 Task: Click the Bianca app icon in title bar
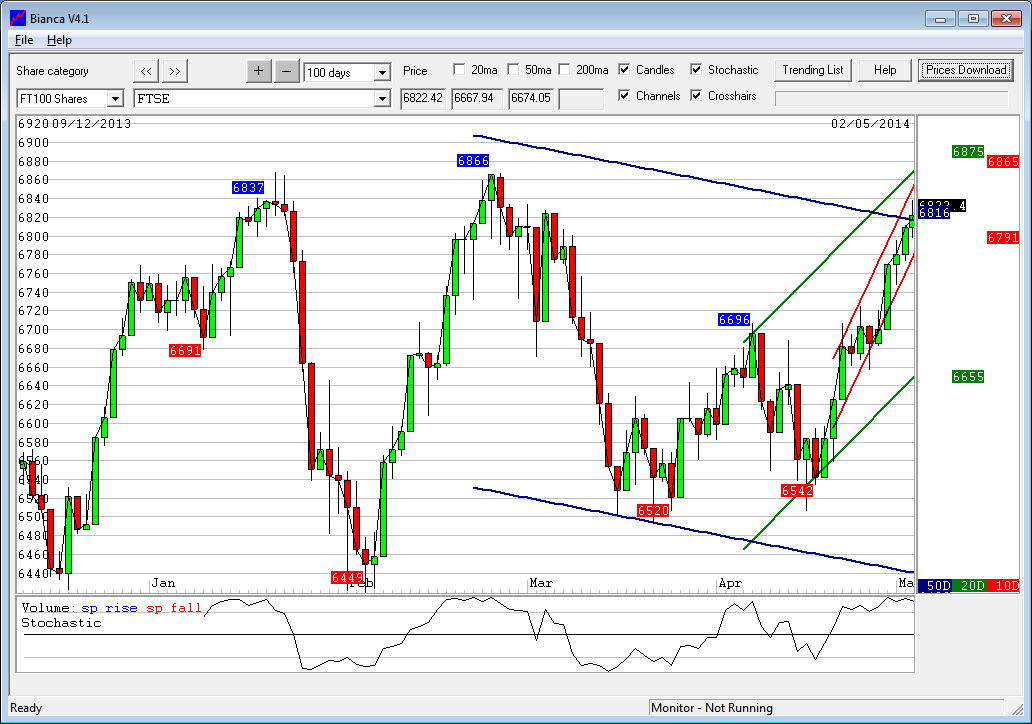tap(17, 17)
